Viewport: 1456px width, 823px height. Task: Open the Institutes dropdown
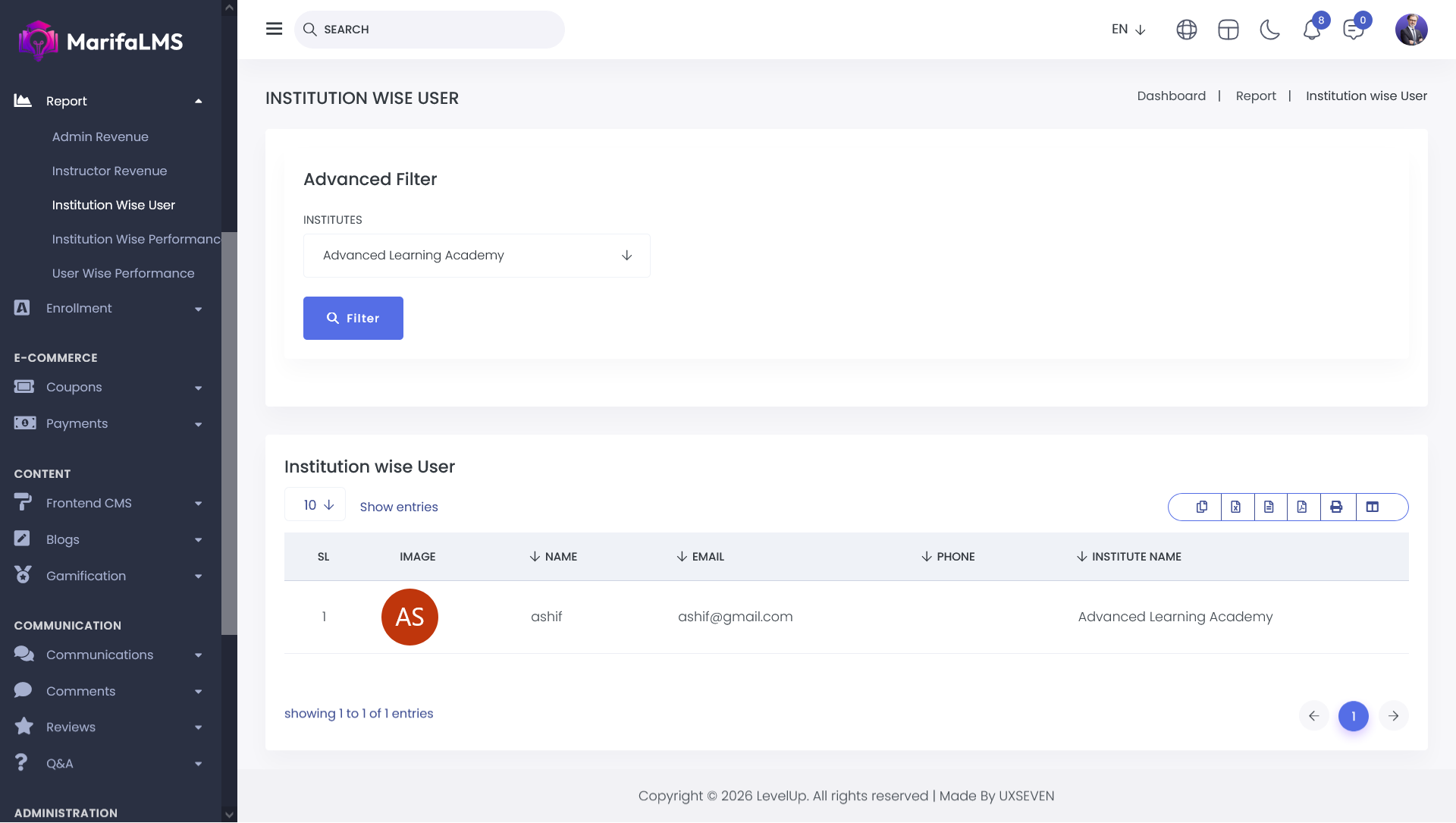click(x=476, y=256)
